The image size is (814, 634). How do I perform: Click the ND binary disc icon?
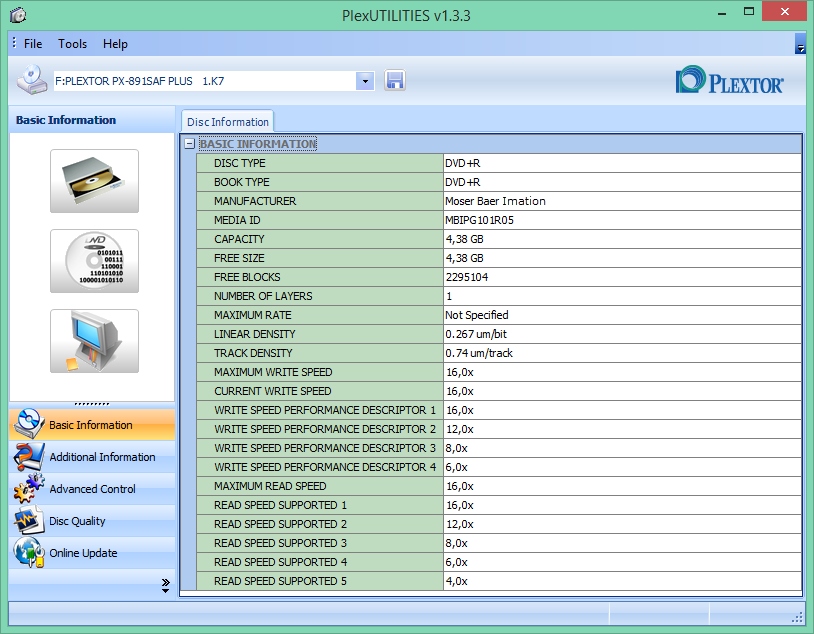coord(94,261)
